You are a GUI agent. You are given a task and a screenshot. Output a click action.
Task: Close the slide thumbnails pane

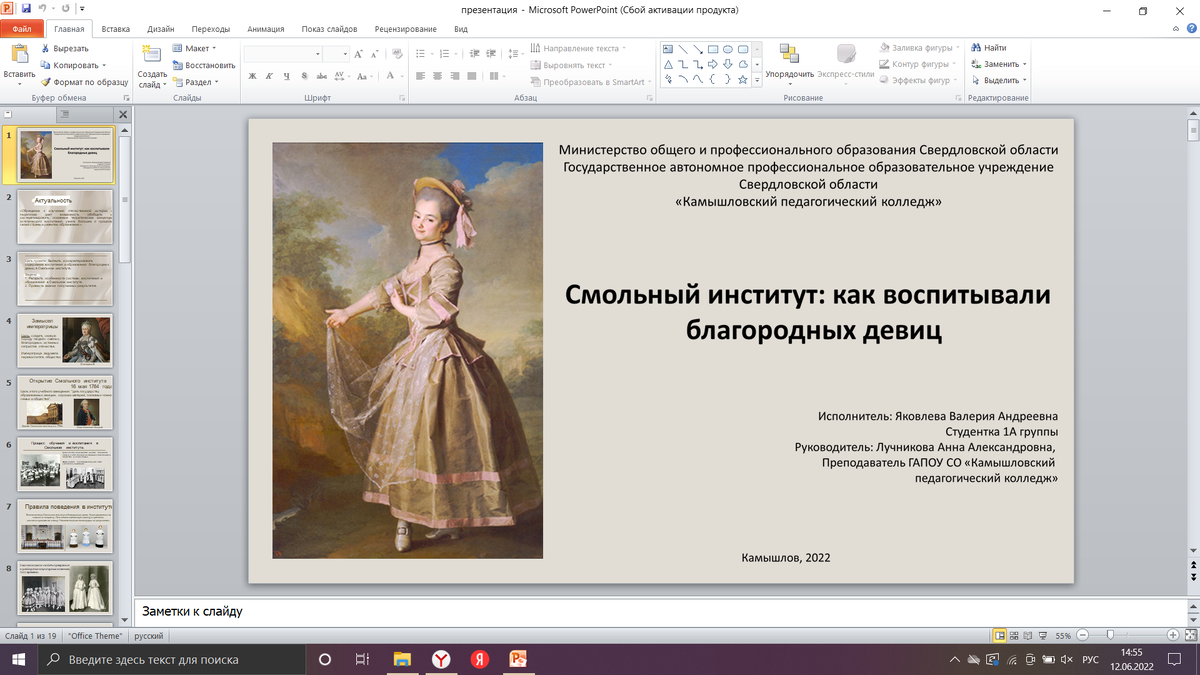pyautogui.click(x=124, y=115)
